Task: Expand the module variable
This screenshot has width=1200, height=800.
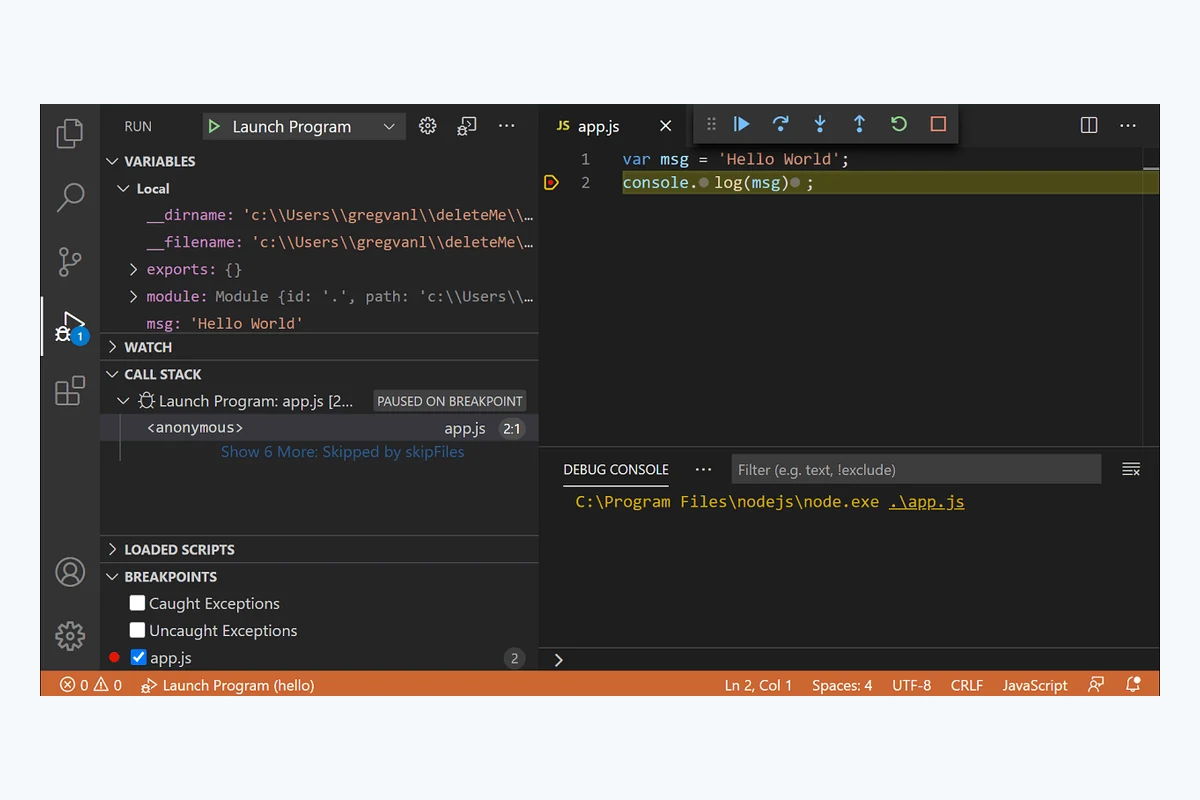Action: [x=134, y=296]
